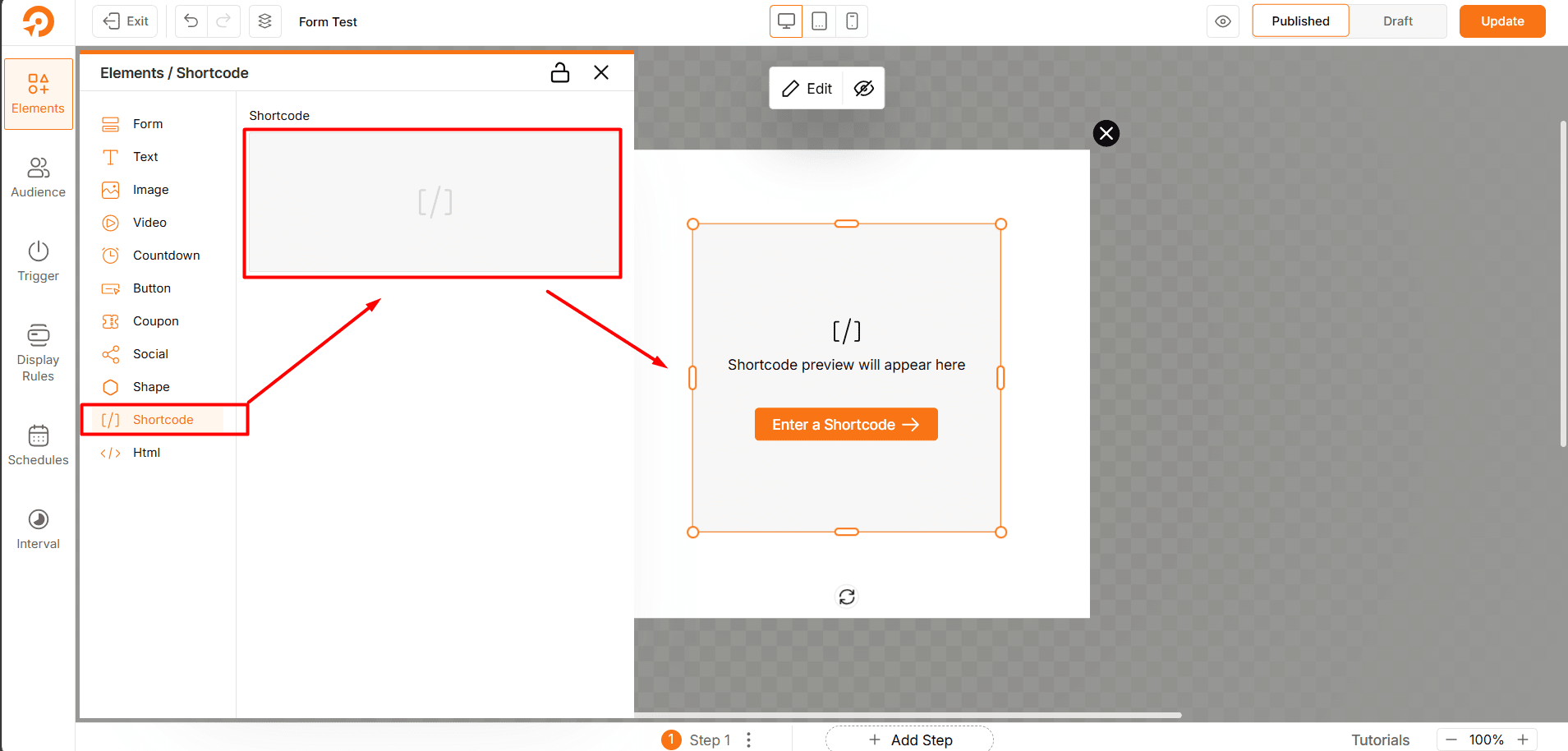1568x751 pixels.
Task: Preview campaign with eye icon
Action: click(x=1223, y=21)
